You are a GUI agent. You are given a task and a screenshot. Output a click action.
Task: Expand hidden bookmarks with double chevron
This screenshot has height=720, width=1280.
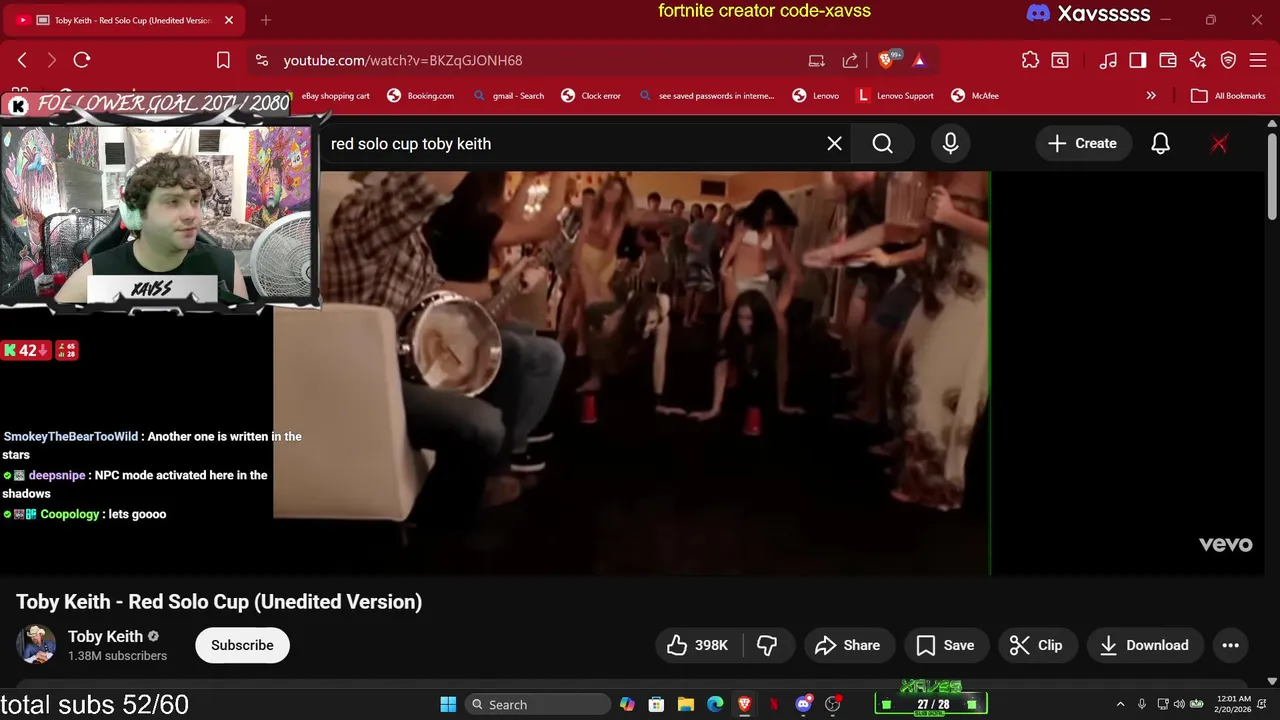(1151, 96)
